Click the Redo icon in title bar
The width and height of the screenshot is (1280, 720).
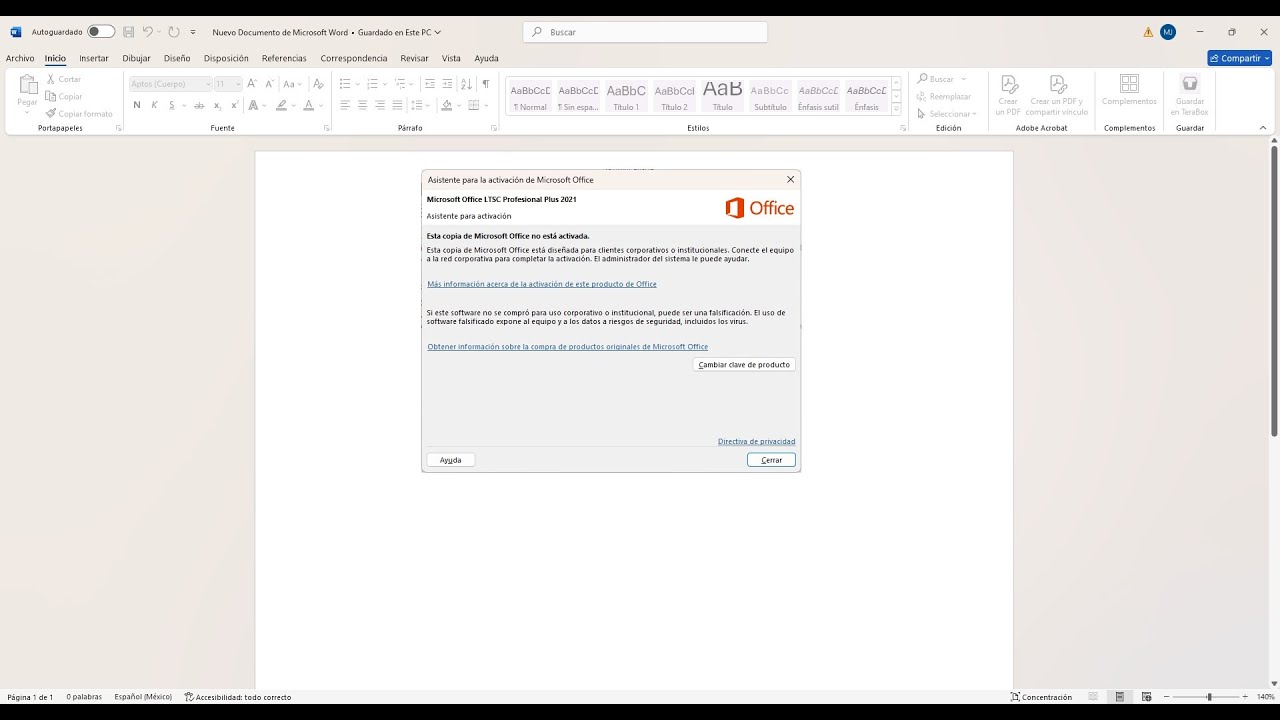tap(174, 32)
